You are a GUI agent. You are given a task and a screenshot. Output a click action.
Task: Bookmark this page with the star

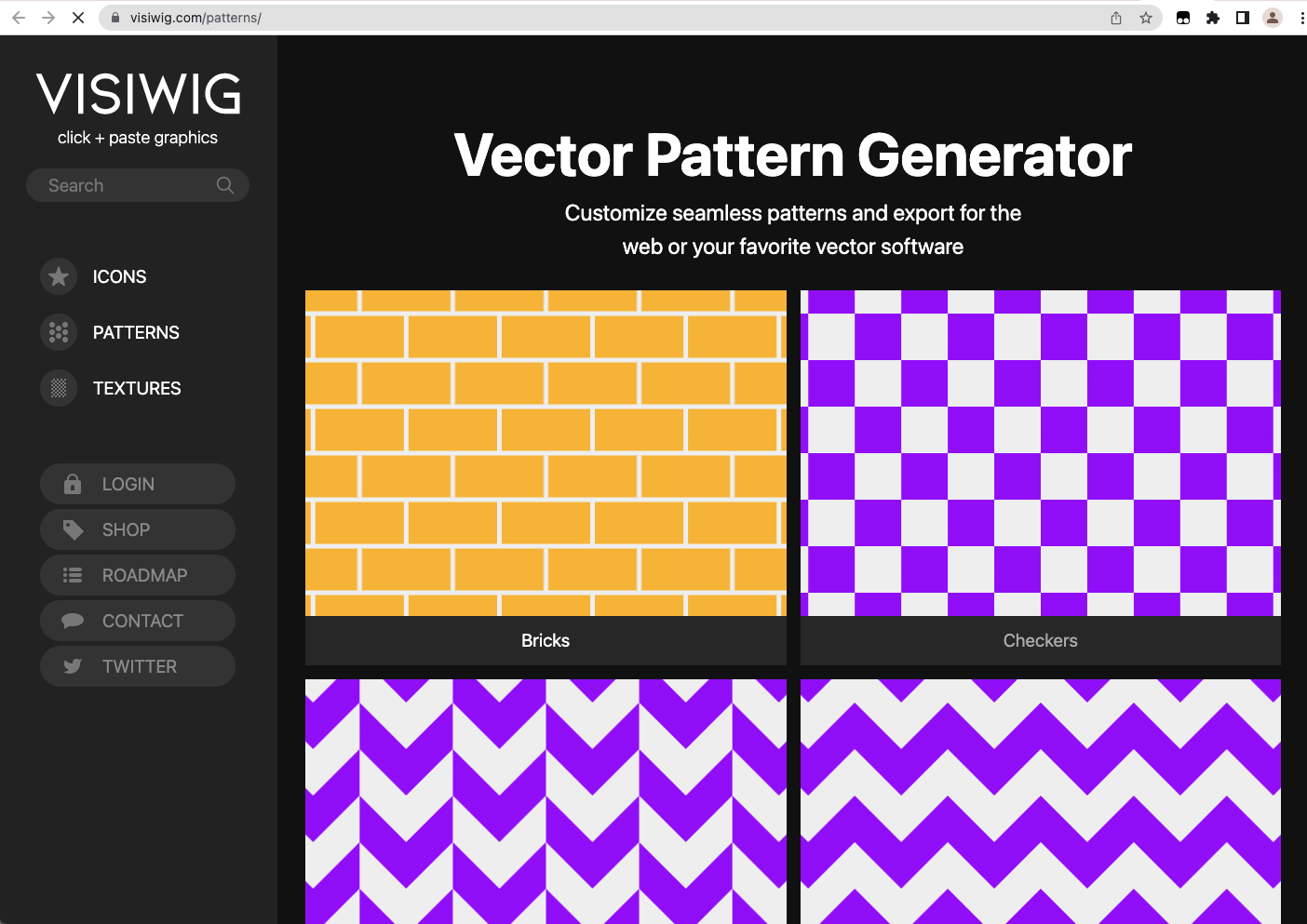coord(1146,18)
